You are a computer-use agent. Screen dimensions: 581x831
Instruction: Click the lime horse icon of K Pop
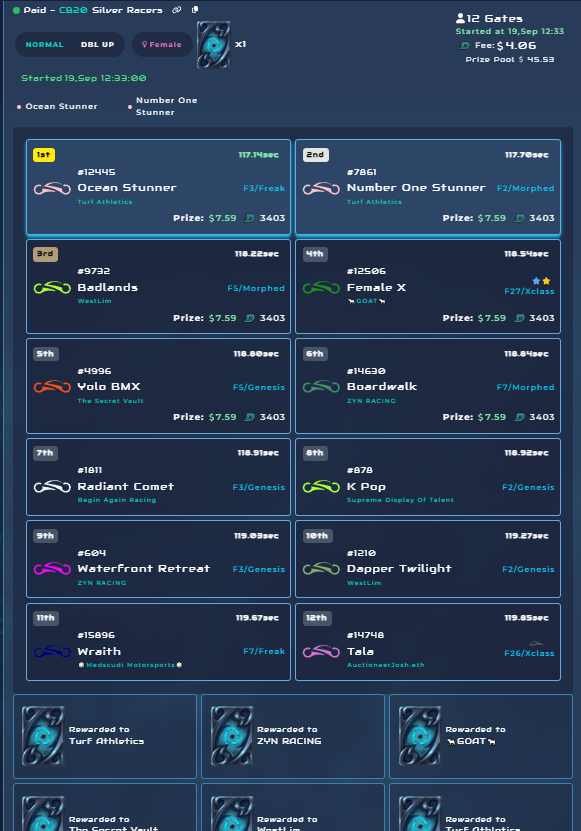tap(321, 487)
